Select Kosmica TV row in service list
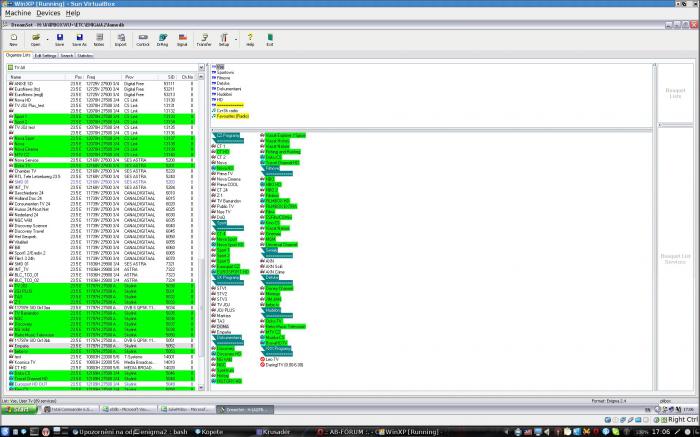 coord(101,362)
